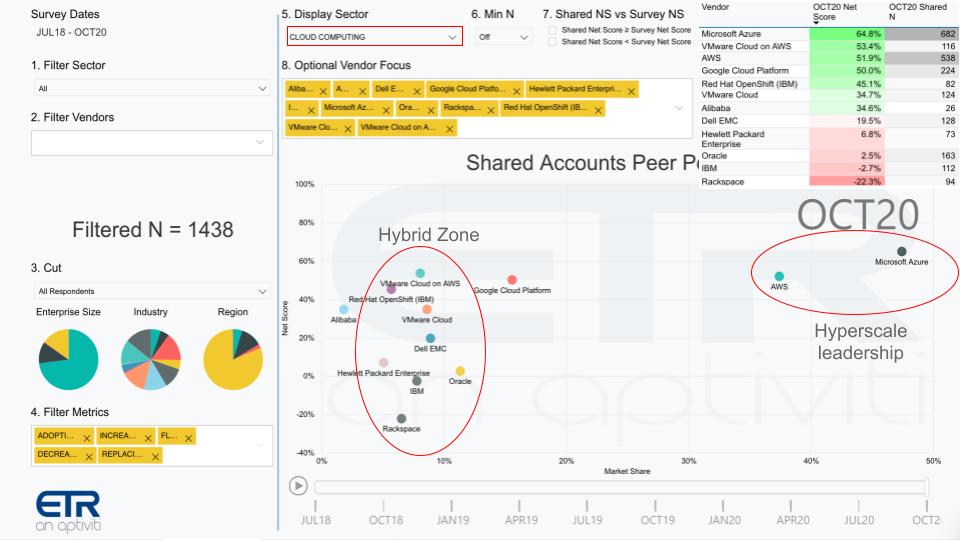Select the Microsoft Azure data point
Viewport: 960px width, 540px height.
901,251
